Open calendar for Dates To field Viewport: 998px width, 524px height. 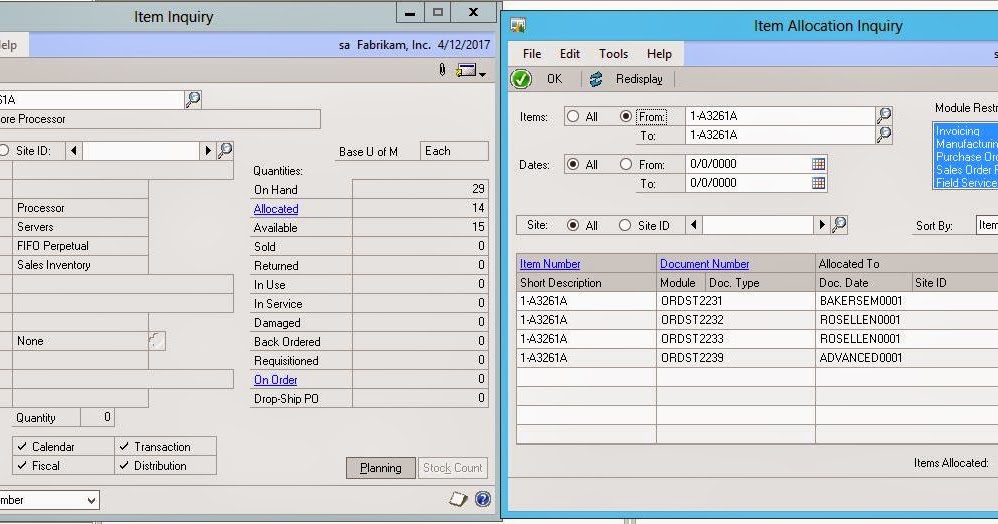click(x=819, y=183)
